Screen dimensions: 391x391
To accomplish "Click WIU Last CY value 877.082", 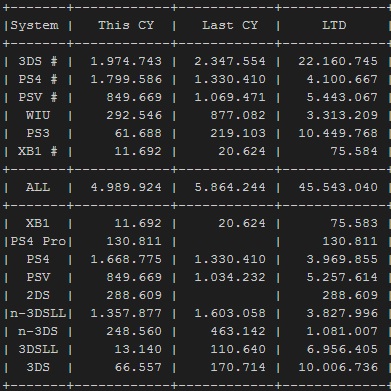I will tap(238, 115).
